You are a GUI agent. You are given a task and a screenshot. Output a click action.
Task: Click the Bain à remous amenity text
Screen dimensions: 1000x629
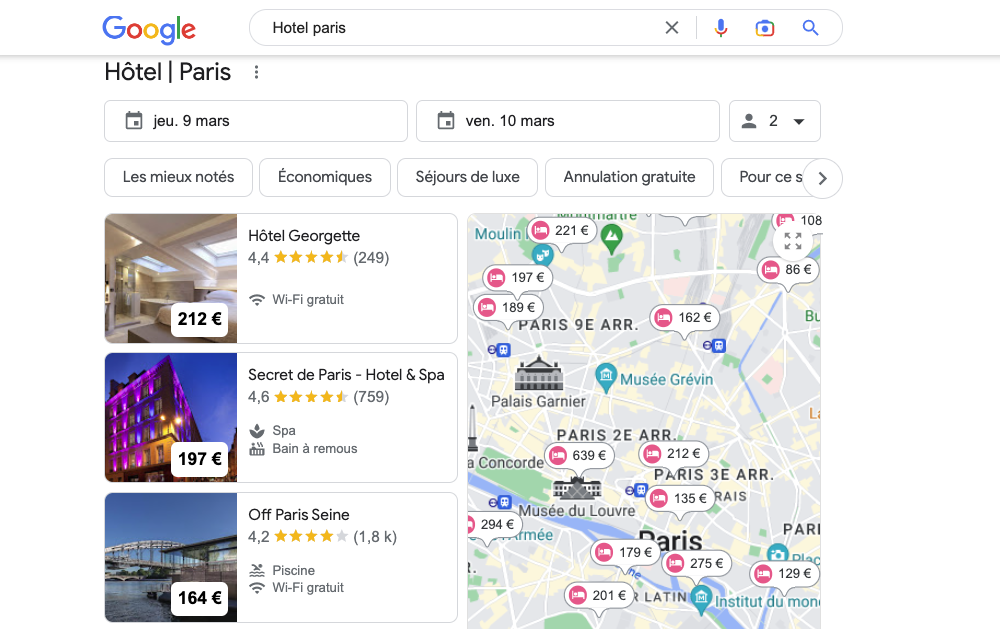pyautogui.click(x=314, y=448)
